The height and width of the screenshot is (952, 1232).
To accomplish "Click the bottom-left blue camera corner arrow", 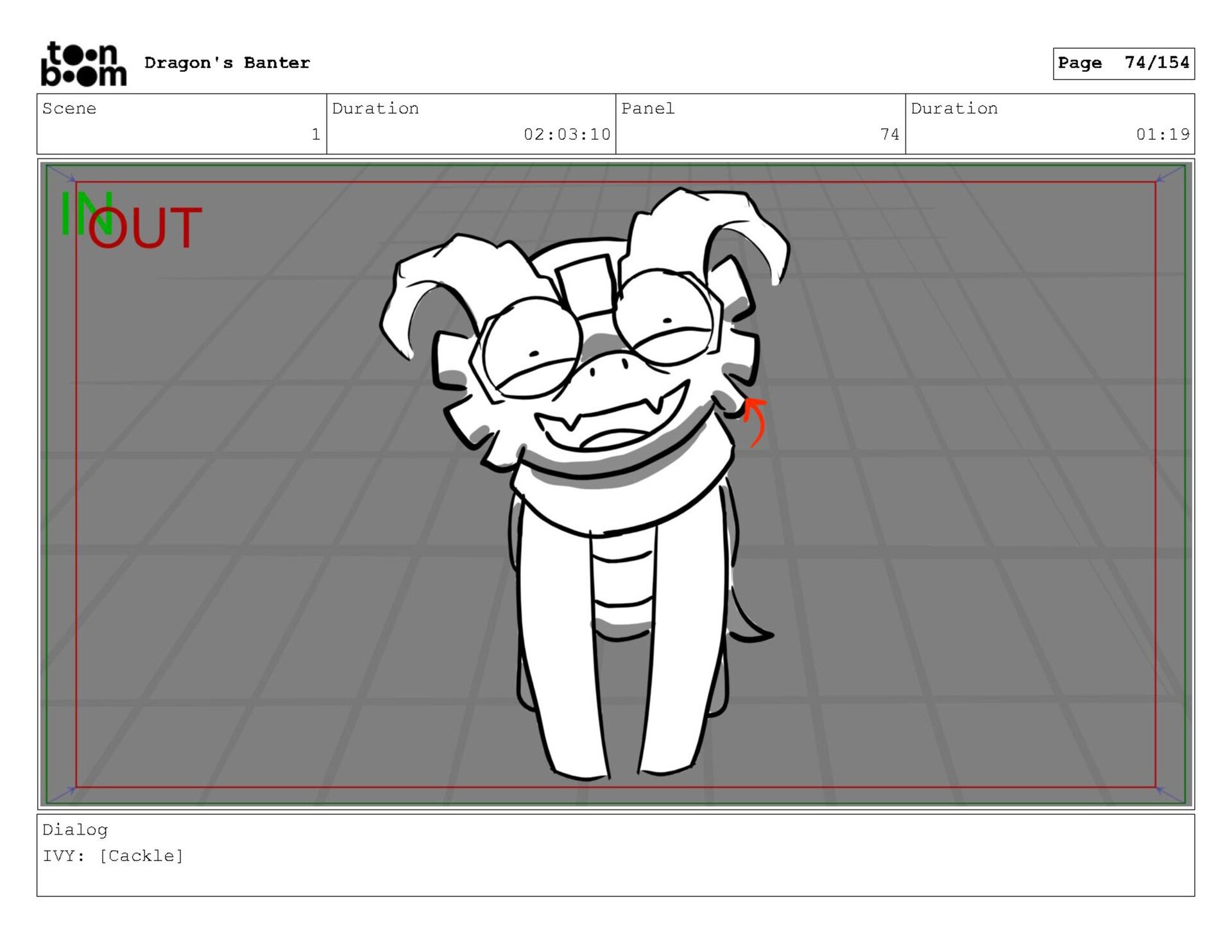I will [62, 794].
